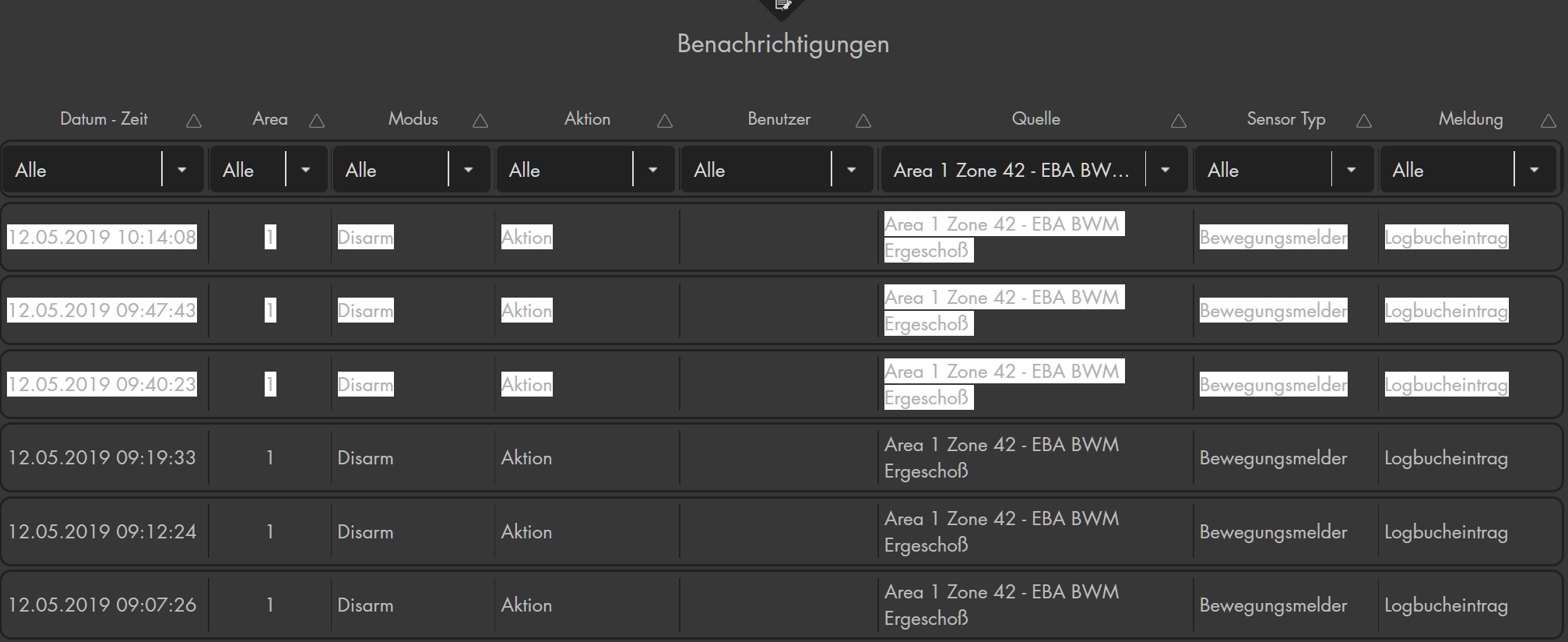Click the Sensor Typ column header text
The image size is (1568, 642).
[x=1285, y=119]
